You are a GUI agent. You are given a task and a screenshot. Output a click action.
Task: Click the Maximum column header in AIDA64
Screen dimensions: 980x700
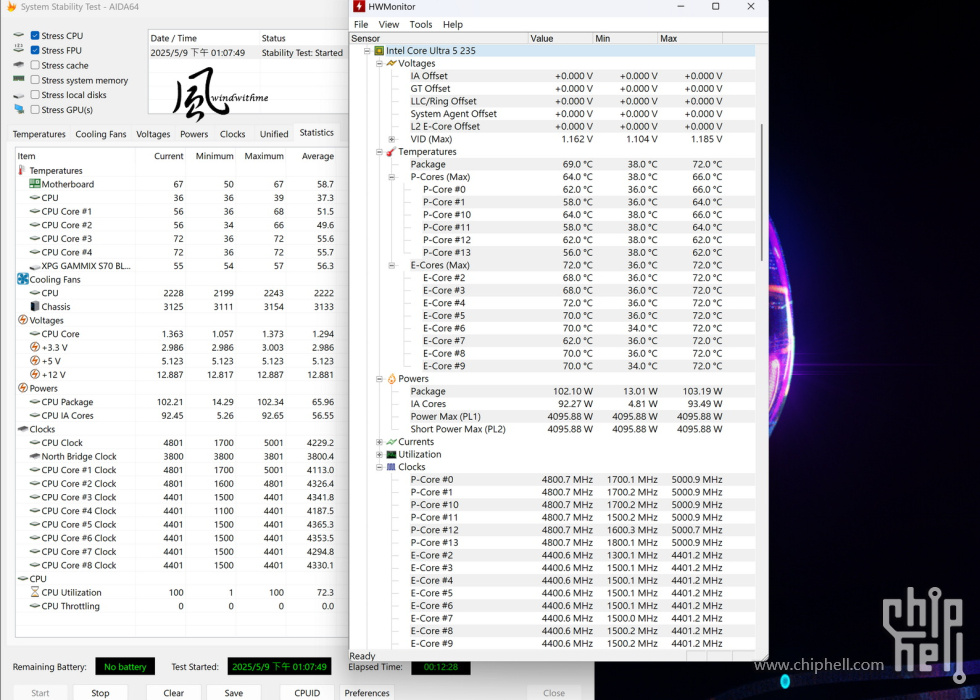tap(264, 156)
